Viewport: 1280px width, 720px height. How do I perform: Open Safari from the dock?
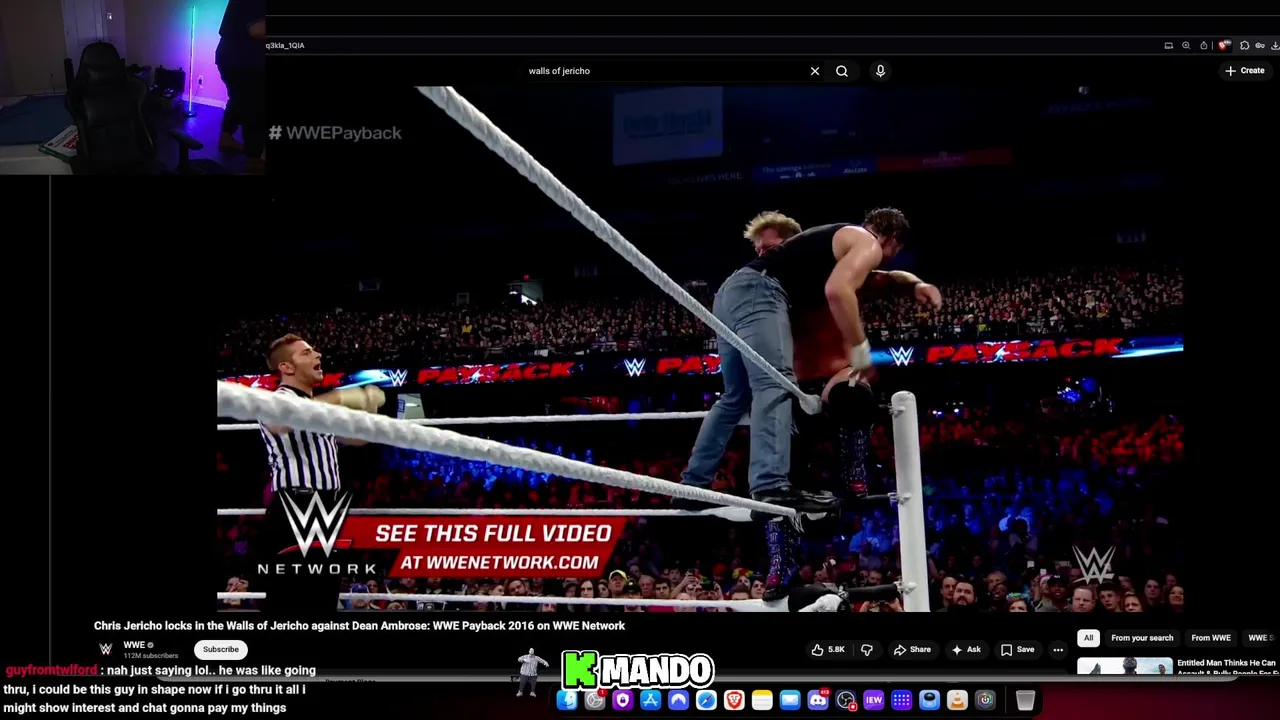[x=706, y=700]
